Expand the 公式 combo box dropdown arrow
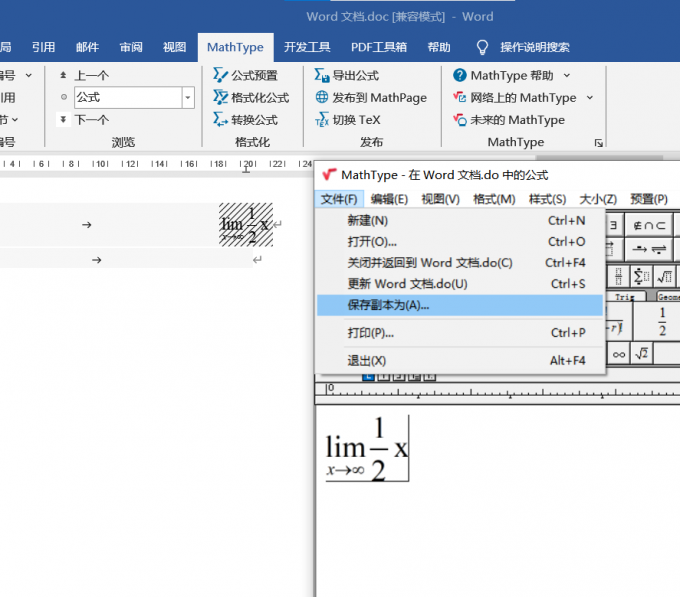Image resolution: width=680 pixels, height=597 pixels. click(x=188, y=97)
